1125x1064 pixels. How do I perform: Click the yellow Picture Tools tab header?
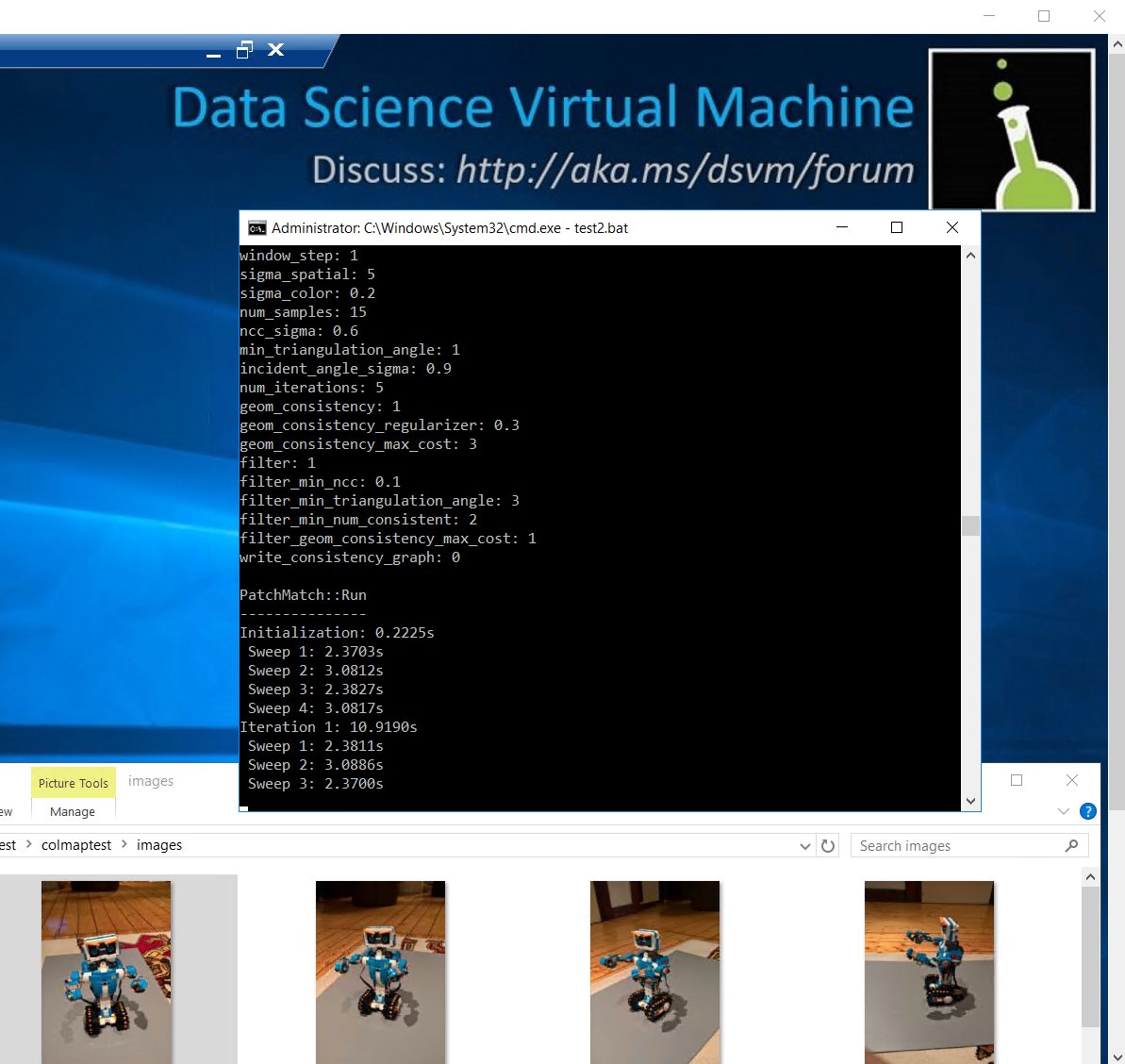pyautogui.click(x=72, y=783)
